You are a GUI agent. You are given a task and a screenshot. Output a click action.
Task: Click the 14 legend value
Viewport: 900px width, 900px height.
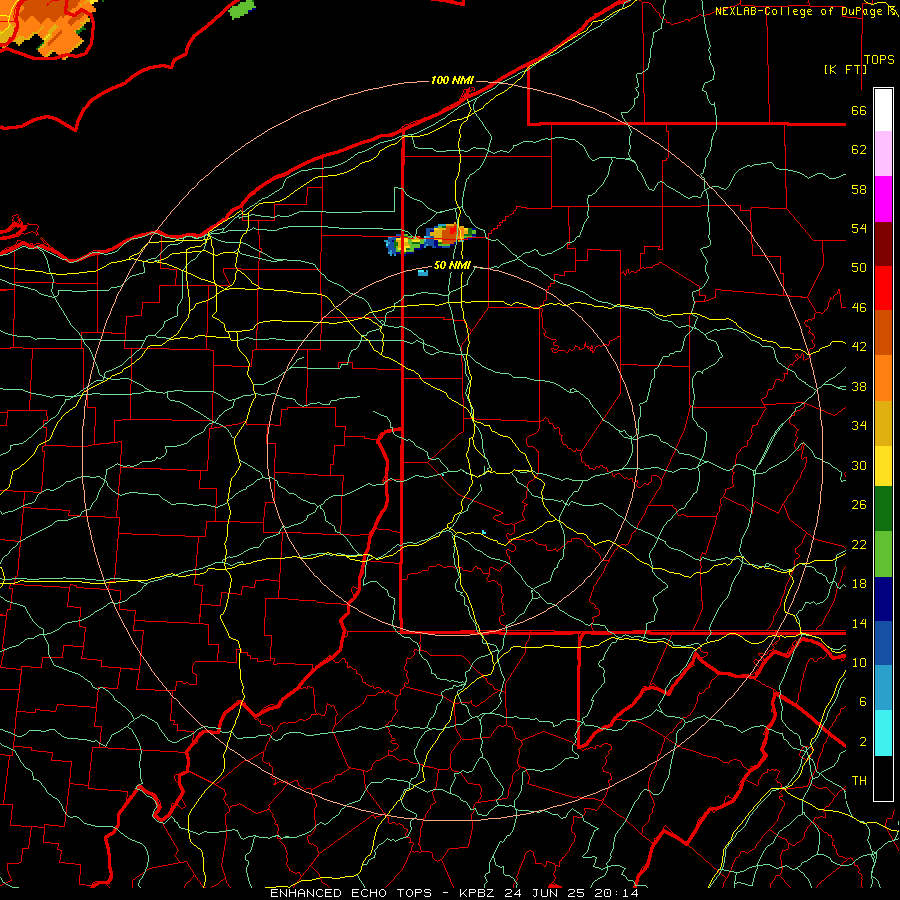859,623
